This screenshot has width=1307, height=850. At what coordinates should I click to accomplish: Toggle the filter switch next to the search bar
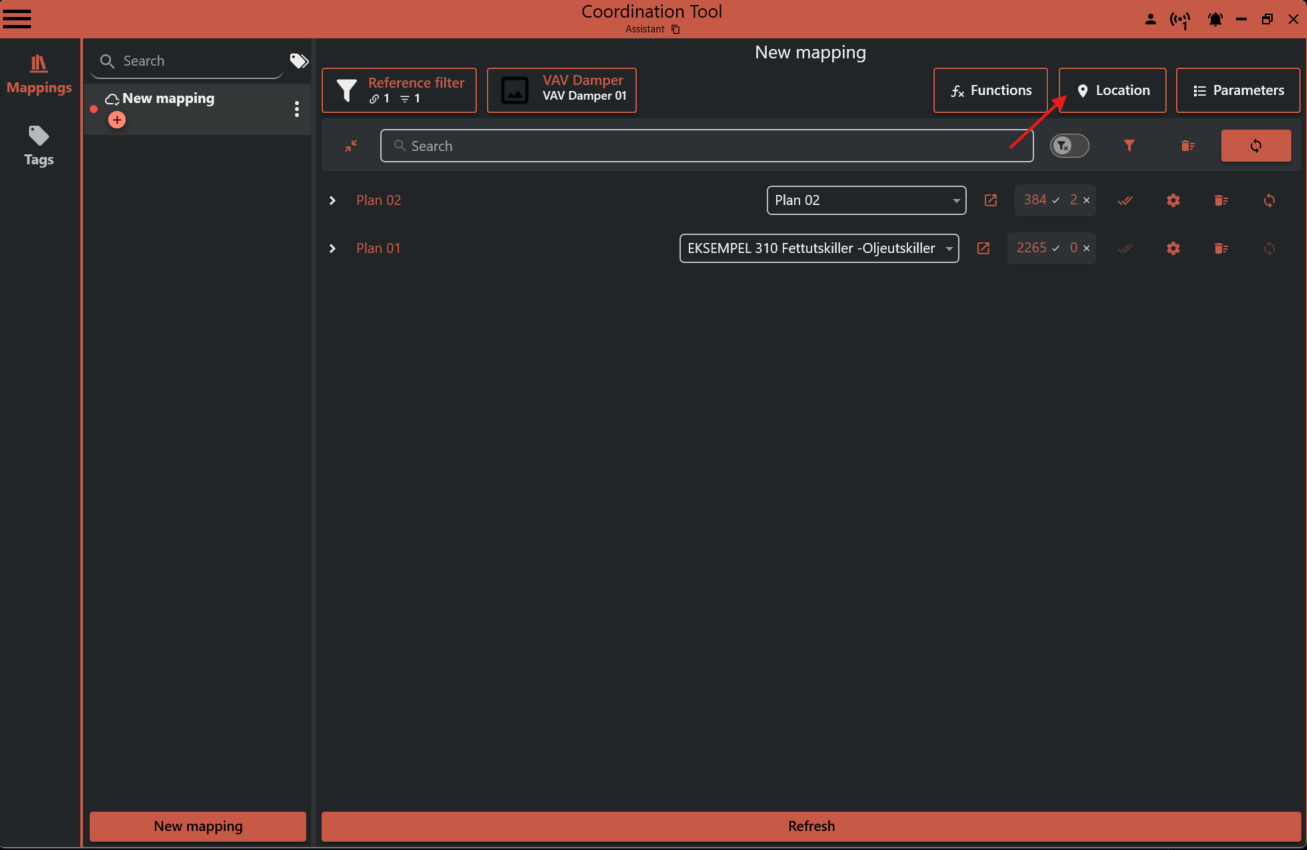(1069, 145)
